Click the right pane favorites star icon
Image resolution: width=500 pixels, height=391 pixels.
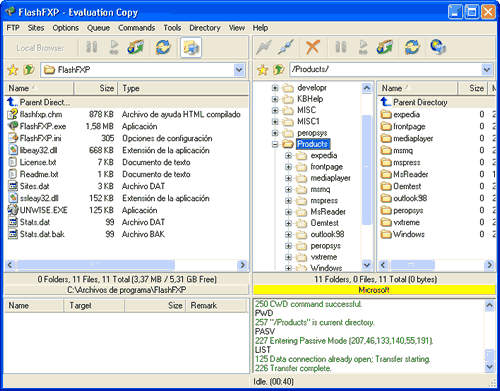[x=262, y=70]
